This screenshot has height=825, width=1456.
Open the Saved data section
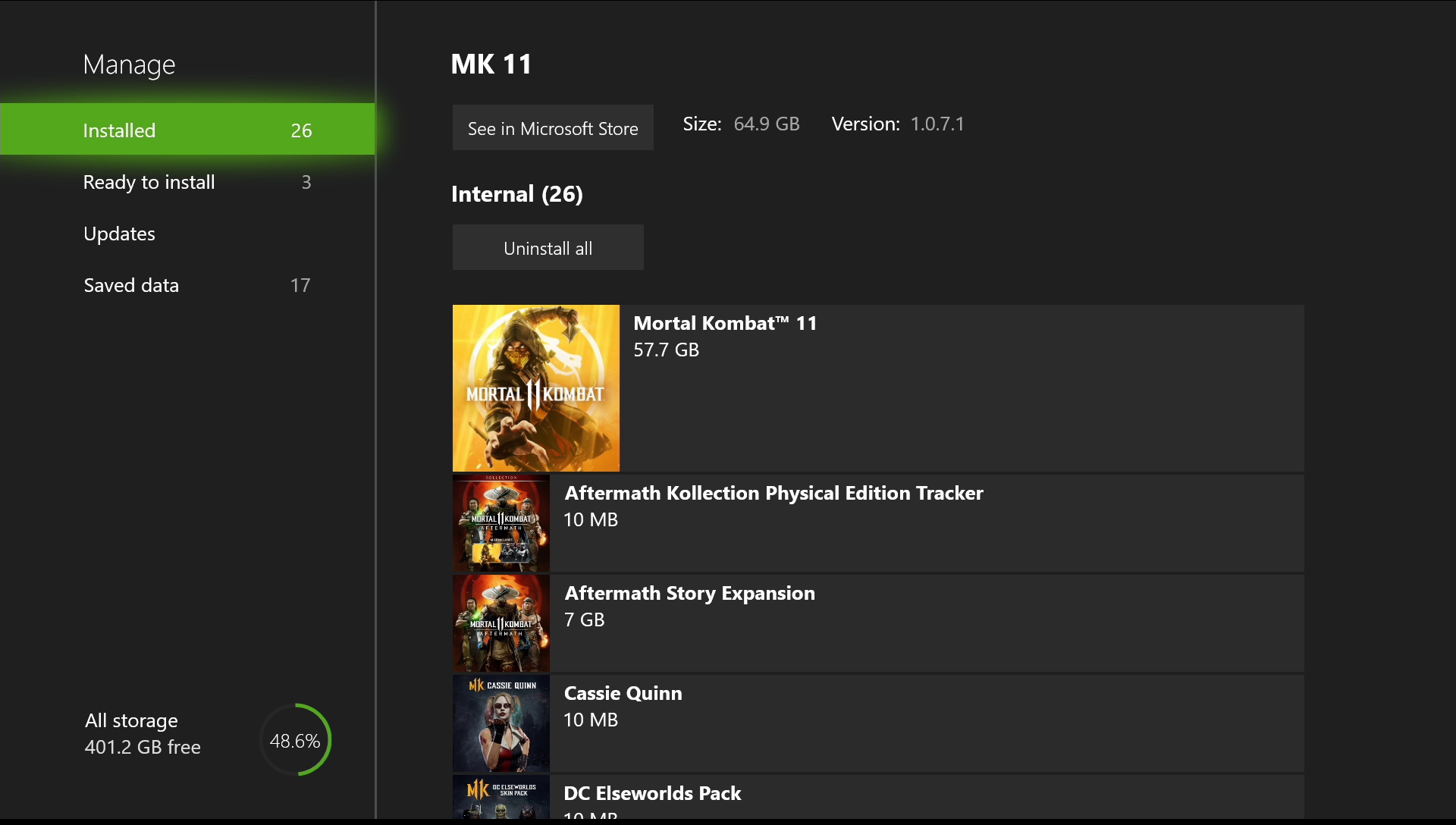click(187, 285)
